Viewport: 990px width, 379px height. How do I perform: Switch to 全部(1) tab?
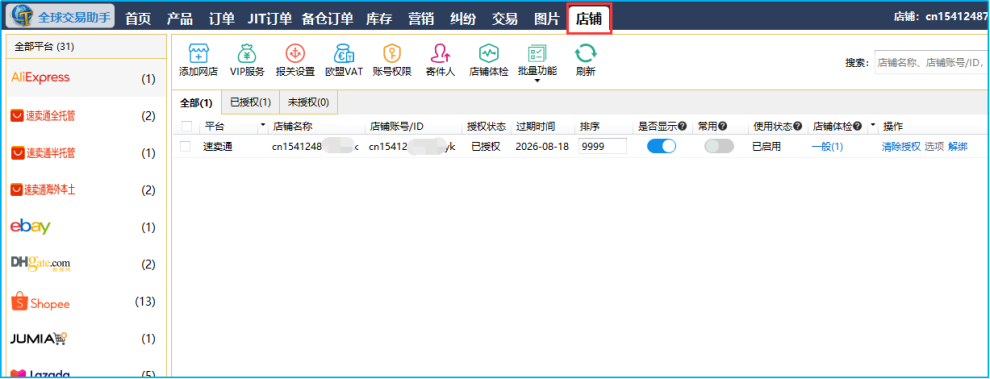click(x=196, y=103)
